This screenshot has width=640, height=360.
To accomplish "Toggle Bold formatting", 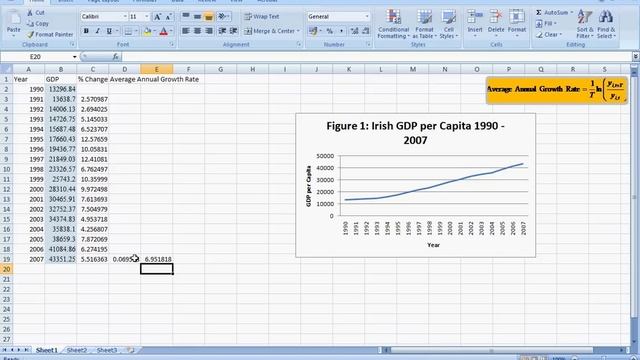I will pos(86,31).
